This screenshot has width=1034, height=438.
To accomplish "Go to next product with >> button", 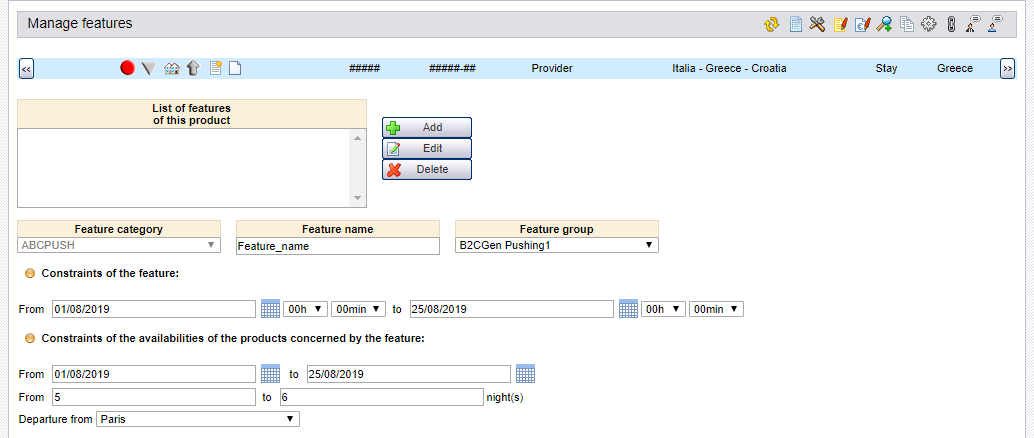I will tap(1007, 68).
